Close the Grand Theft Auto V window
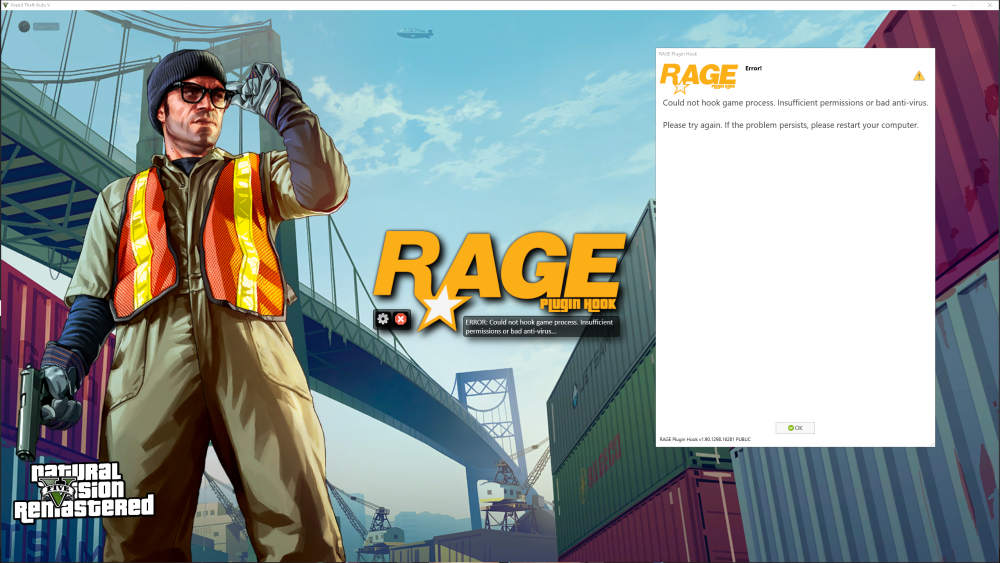 click(990, 4)
